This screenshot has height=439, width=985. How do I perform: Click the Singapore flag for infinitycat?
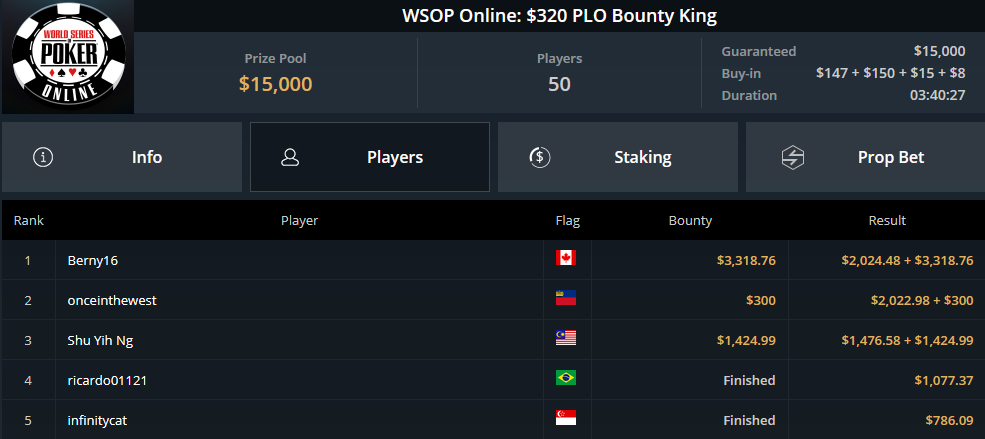pyautogui.click(x=566, y=418)
